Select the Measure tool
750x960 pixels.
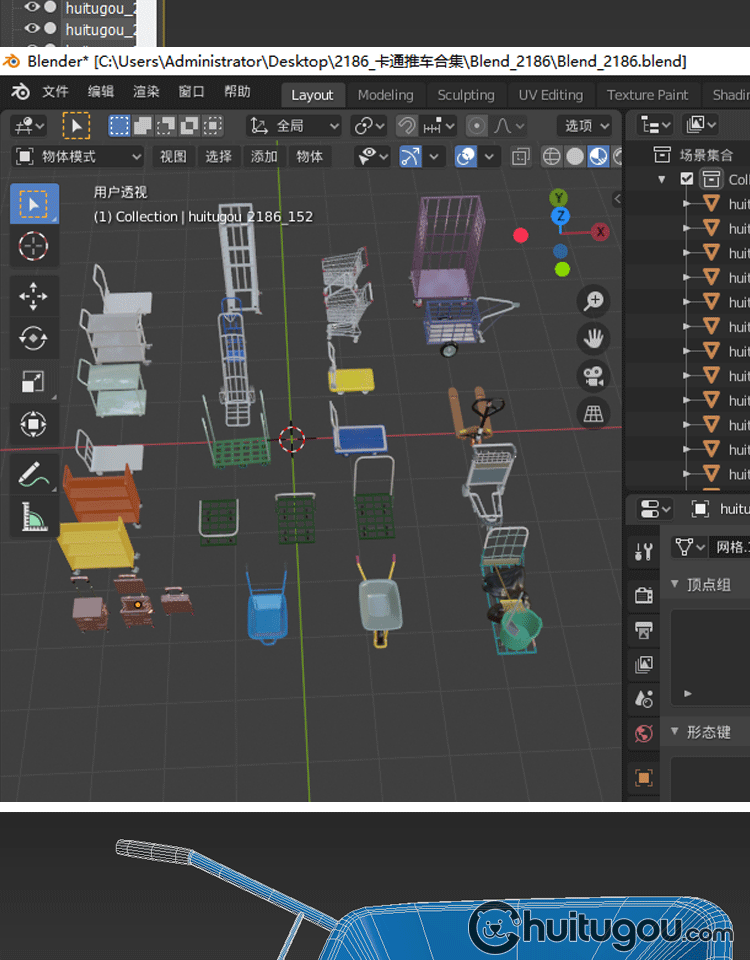pos(34,515)
